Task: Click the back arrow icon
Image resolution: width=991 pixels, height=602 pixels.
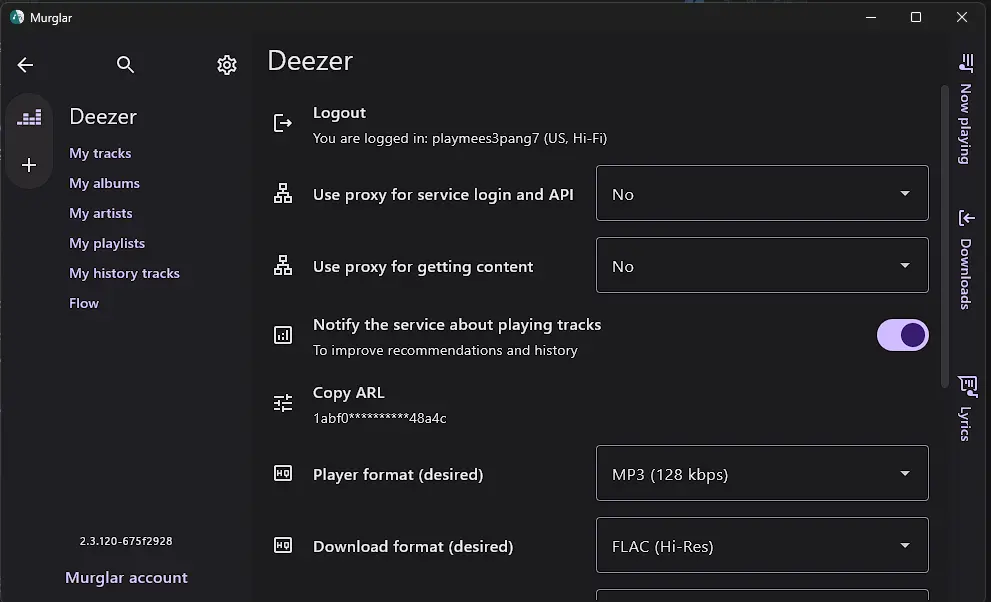Action: pos(25,64)
